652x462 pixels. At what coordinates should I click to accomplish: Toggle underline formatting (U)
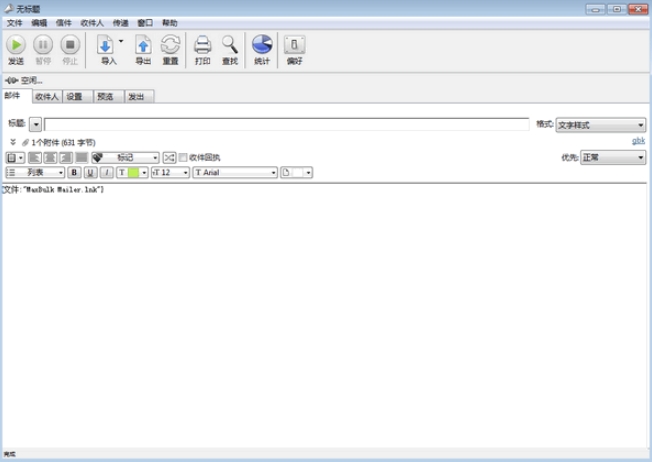point(90,172)
